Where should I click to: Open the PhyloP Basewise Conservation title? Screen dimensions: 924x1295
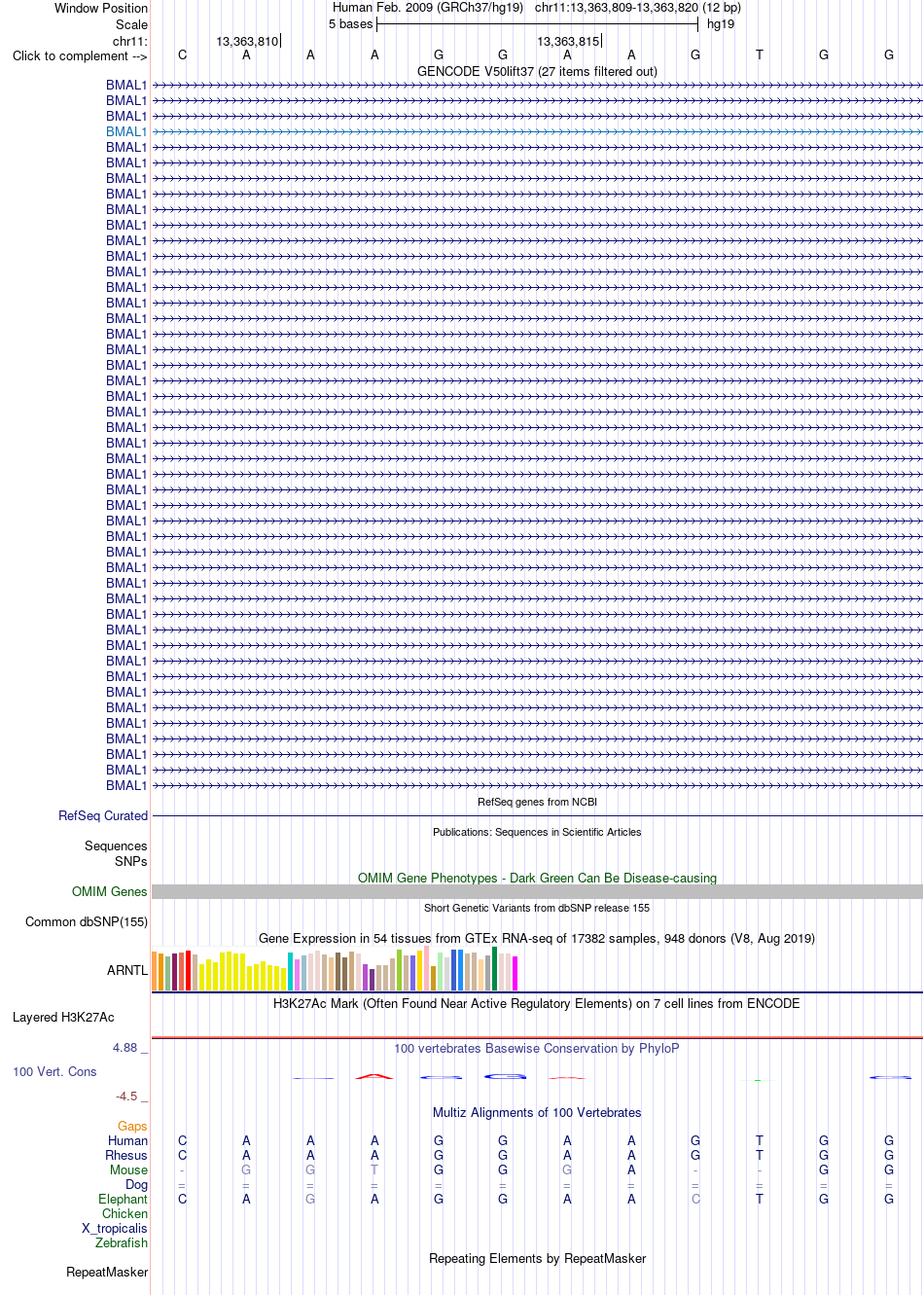(x=537, y=1048)
